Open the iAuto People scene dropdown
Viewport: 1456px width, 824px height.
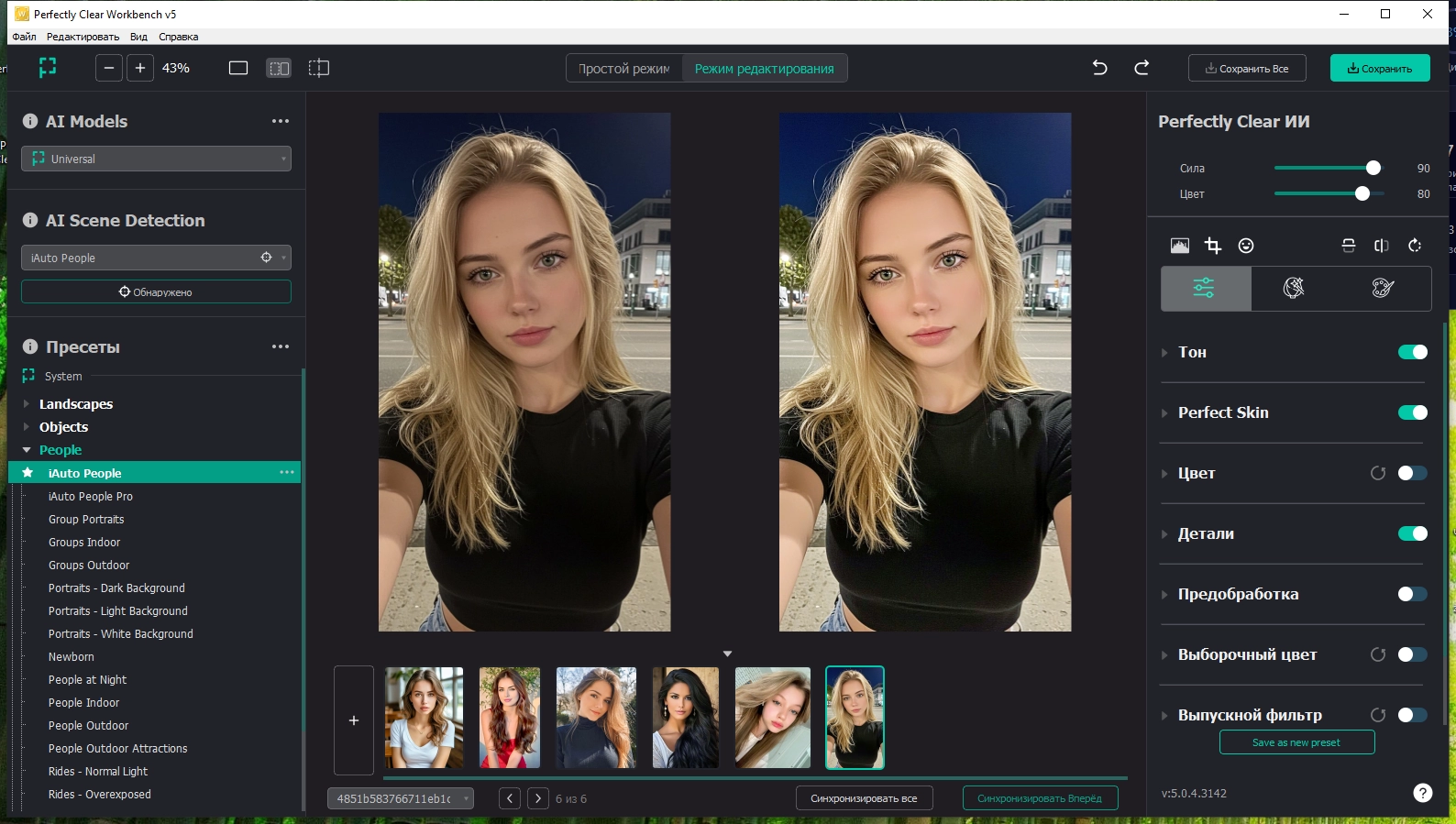(x=156, y=258)
